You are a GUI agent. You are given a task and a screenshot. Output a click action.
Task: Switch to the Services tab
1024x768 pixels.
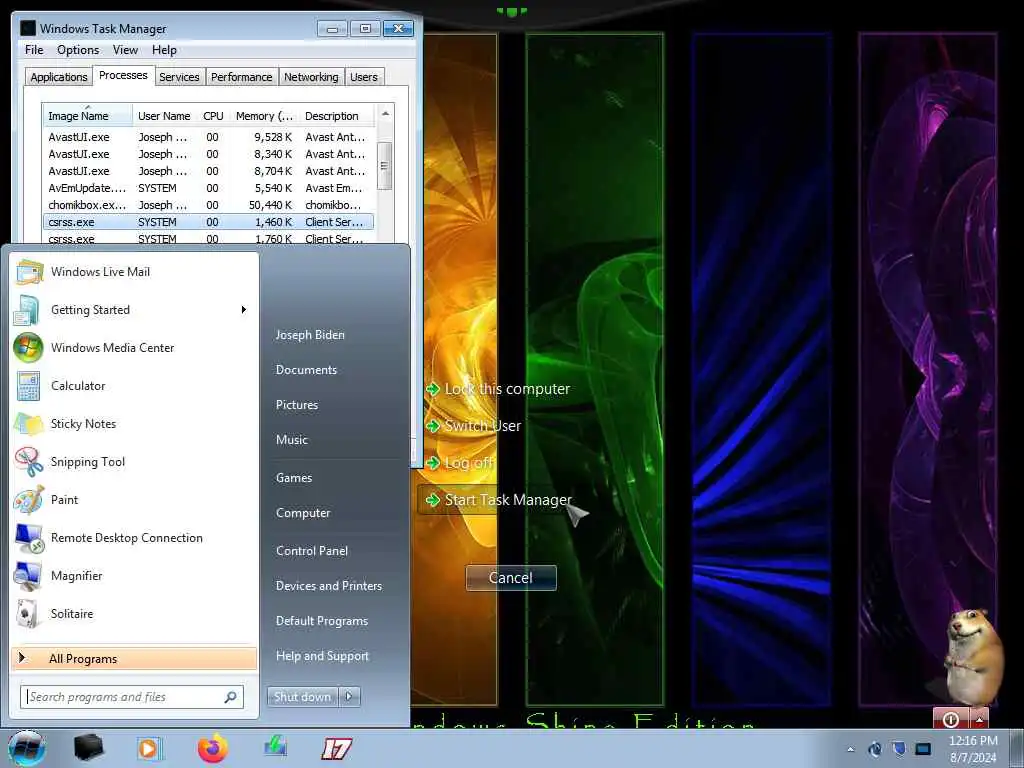(179, 77)
